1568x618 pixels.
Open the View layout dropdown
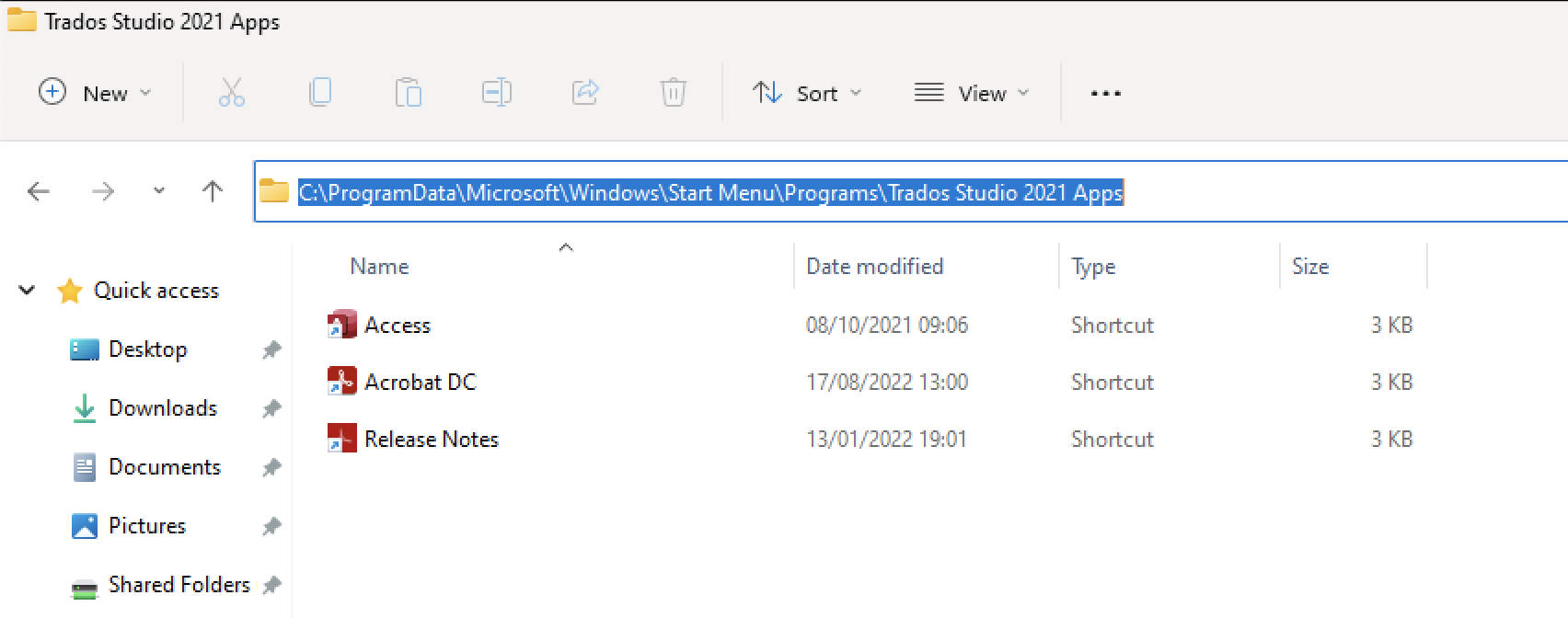pyautogui.click(x=971, y=93)
